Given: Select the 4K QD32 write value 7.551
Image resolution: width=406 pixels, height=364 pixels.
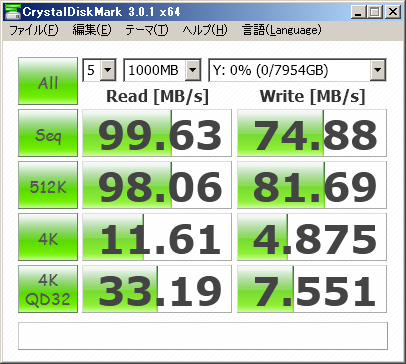Looking at the screenshot, I should pos(312,289).
